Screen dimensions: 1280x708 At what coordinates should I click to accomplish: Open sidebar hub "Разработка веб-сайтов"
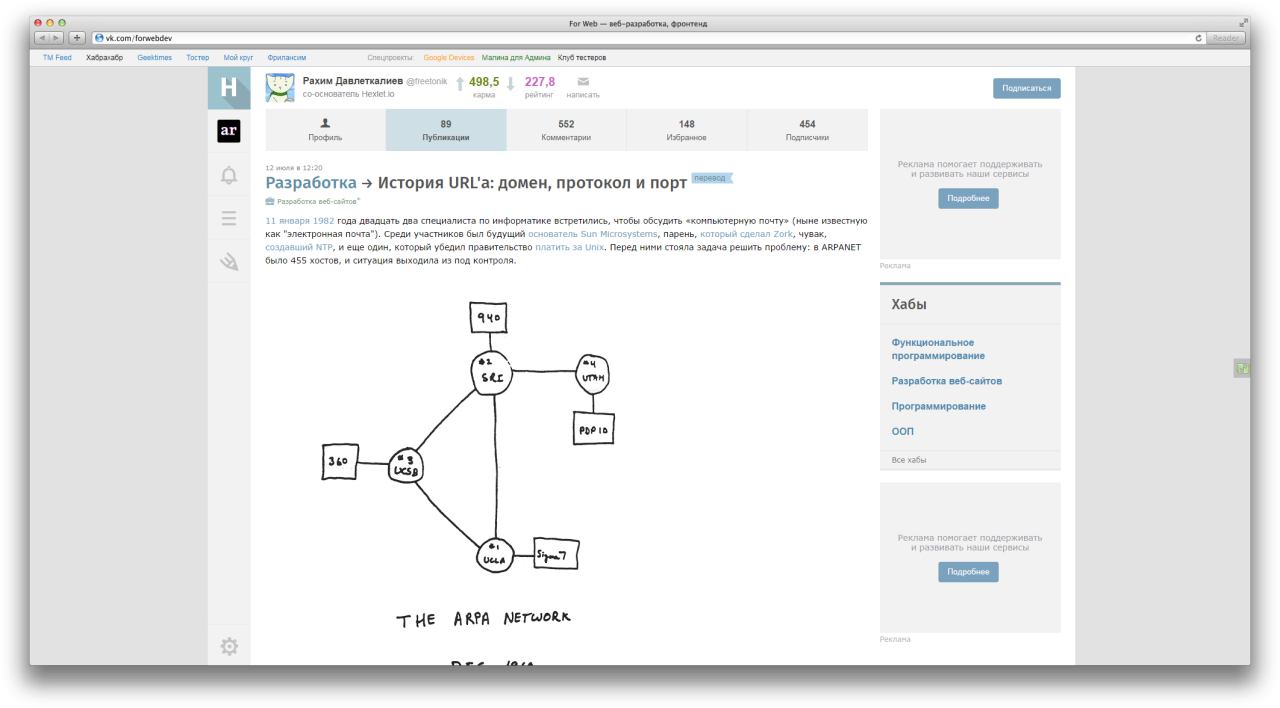point(946,381)
